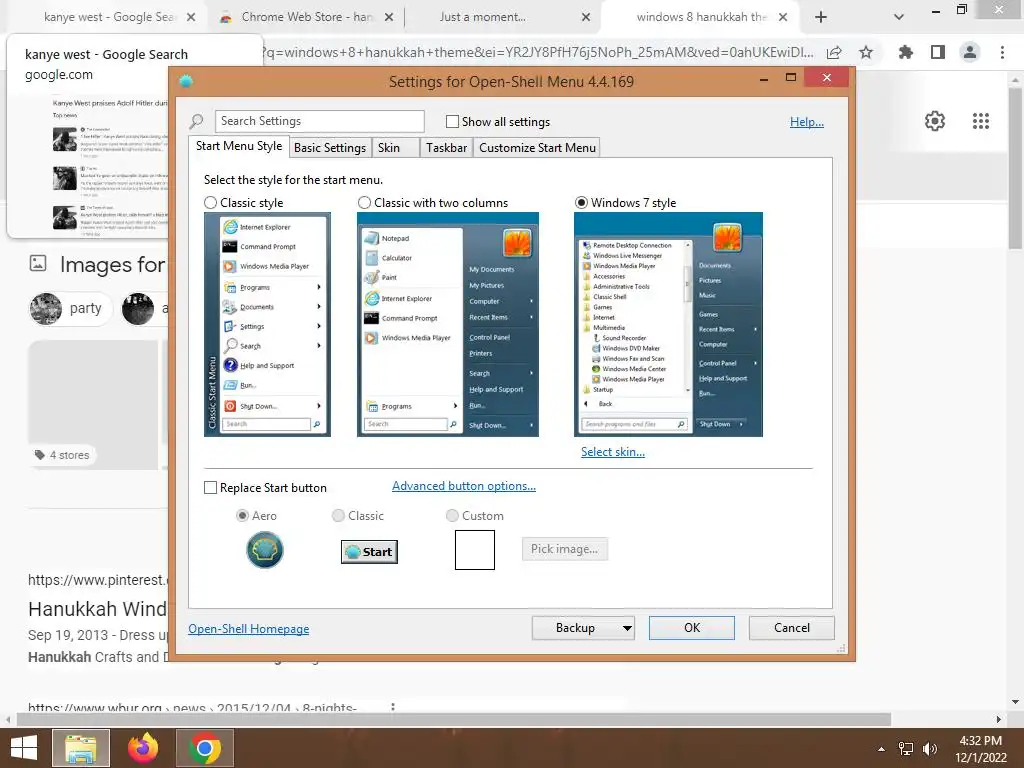Viewport: 1024px width, 768px height.
Task: Open the Skin tab
Action: tap(395, 148)
